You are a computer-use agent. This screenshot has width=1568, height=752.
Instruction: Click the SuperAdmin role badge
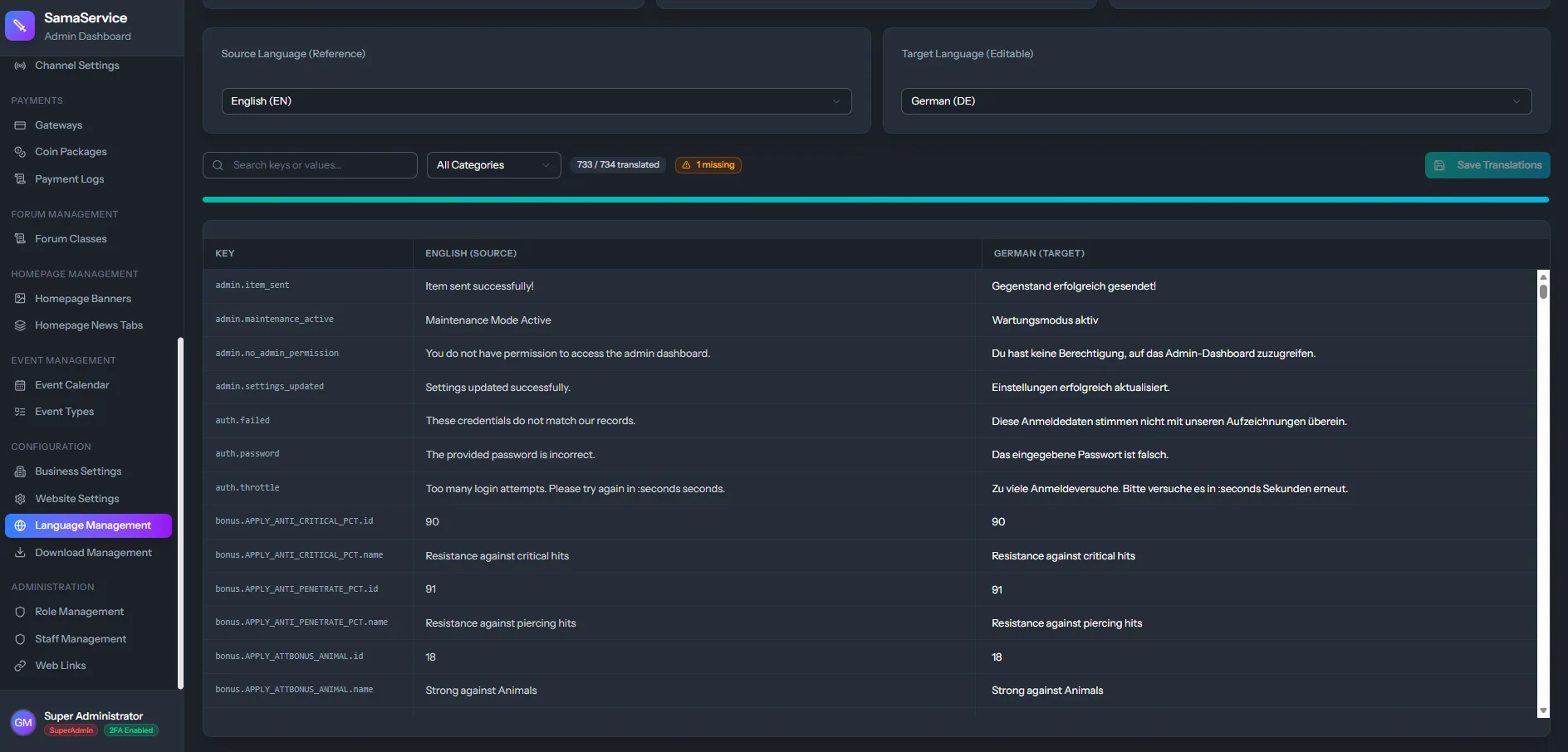pos(71,730)
